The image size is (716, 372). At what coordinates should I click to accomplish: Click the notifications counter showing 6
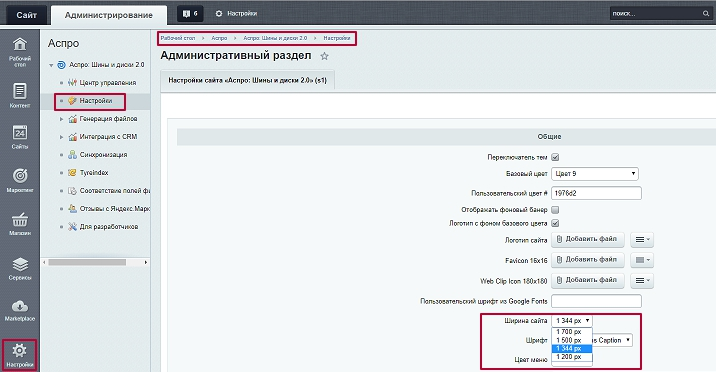[x=190, y=14]
